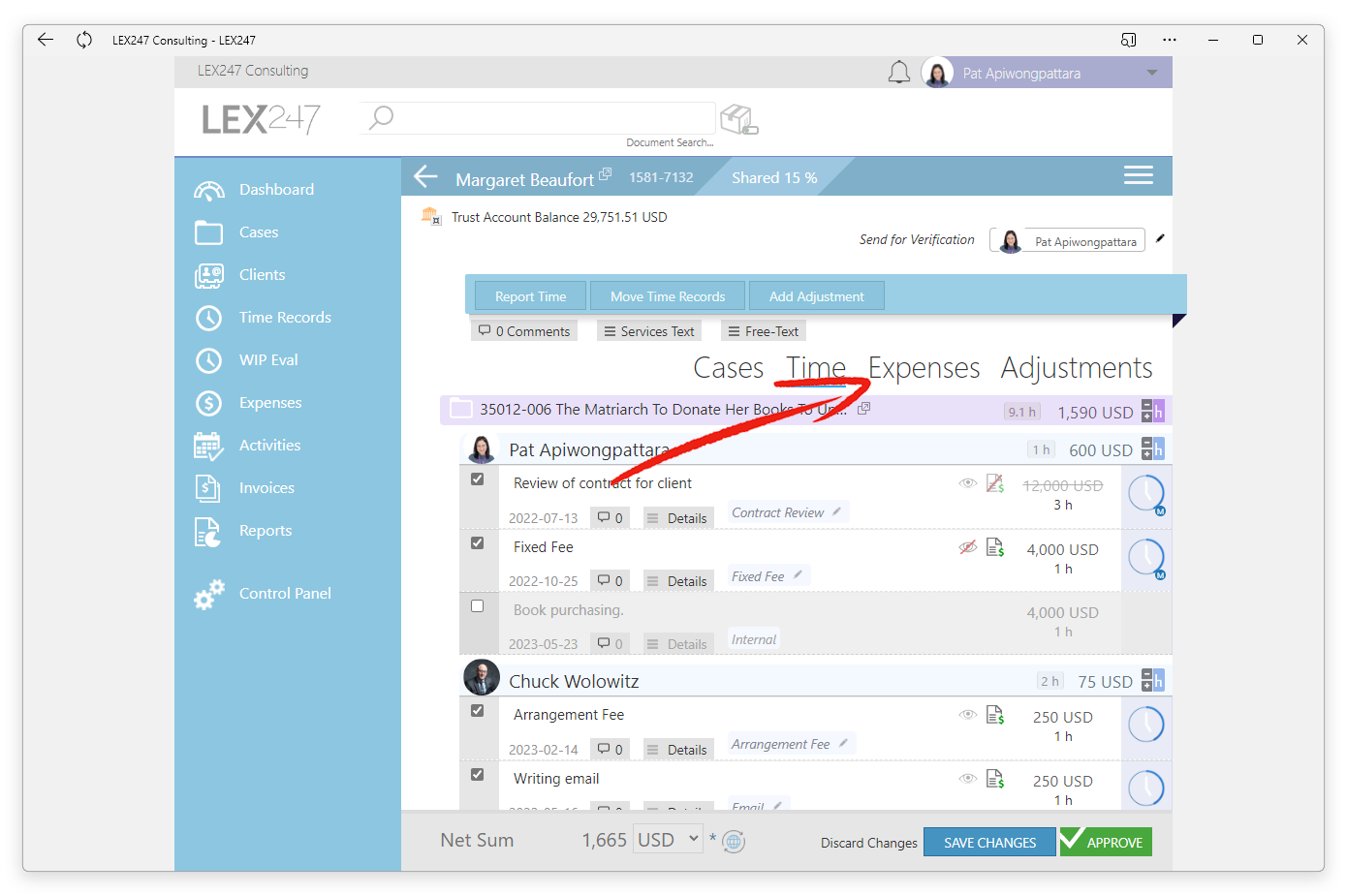Click the document search magnifier icon
This screenshot has height=896, width=1347.
click(x=382, y=117)
